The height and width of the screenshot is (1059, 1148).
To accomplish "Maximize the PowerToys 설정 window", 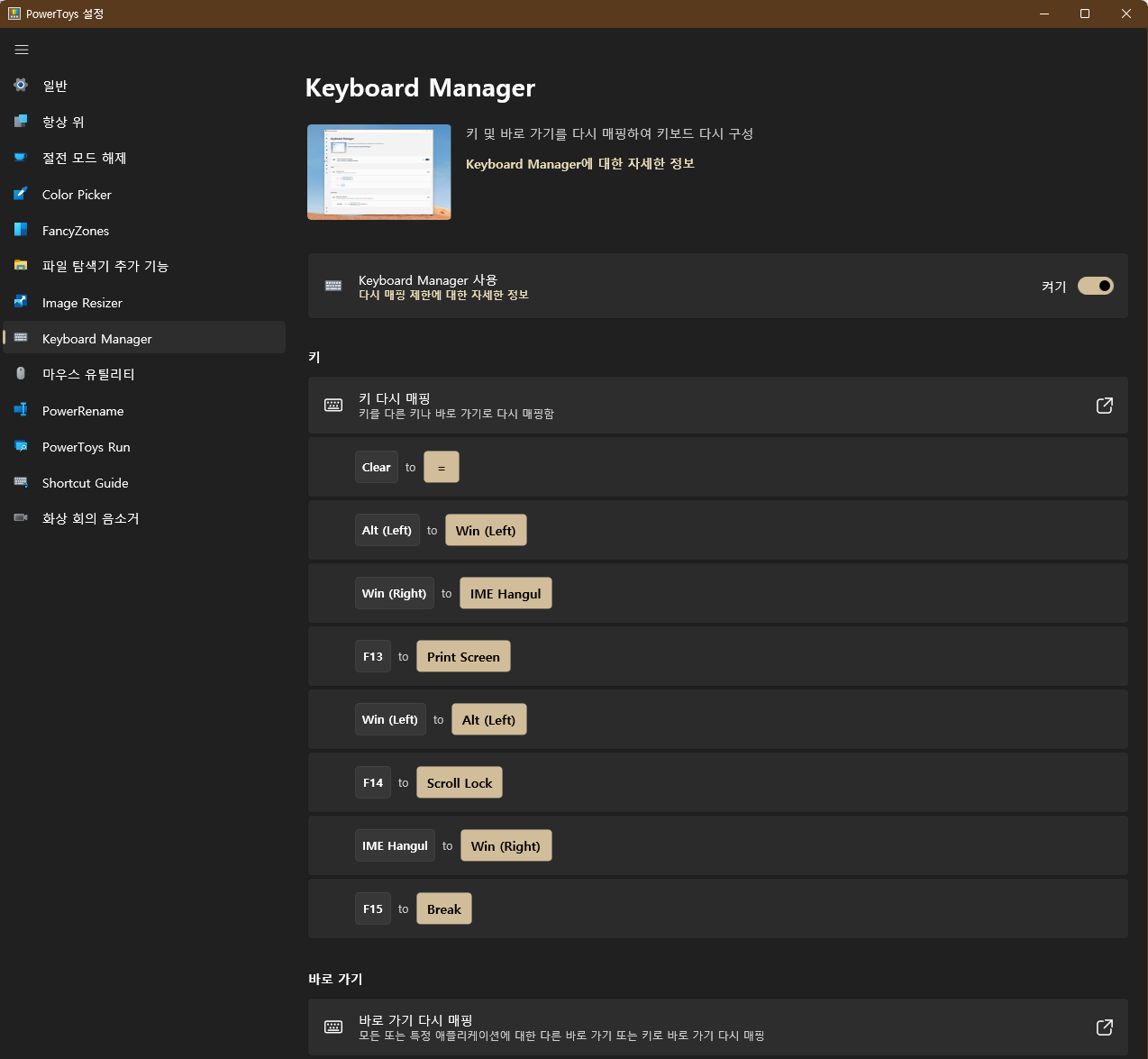I will coord(1085,14).
